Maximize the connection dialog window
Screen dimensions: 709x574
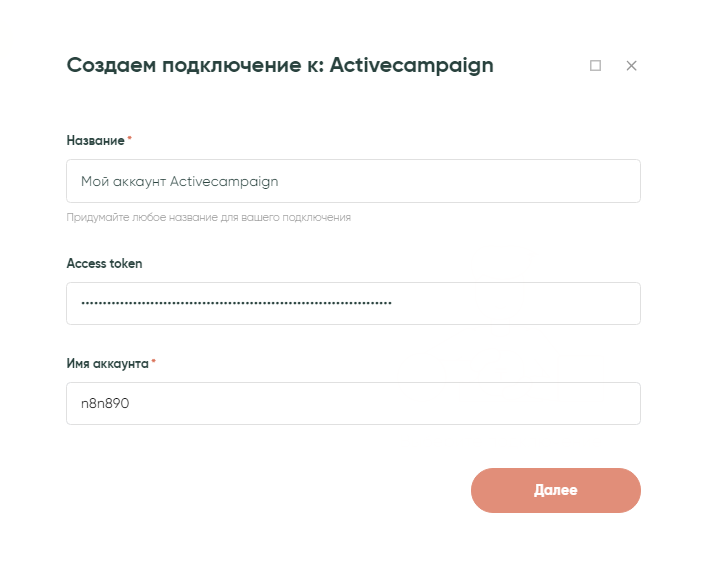(x=596, y=66)
